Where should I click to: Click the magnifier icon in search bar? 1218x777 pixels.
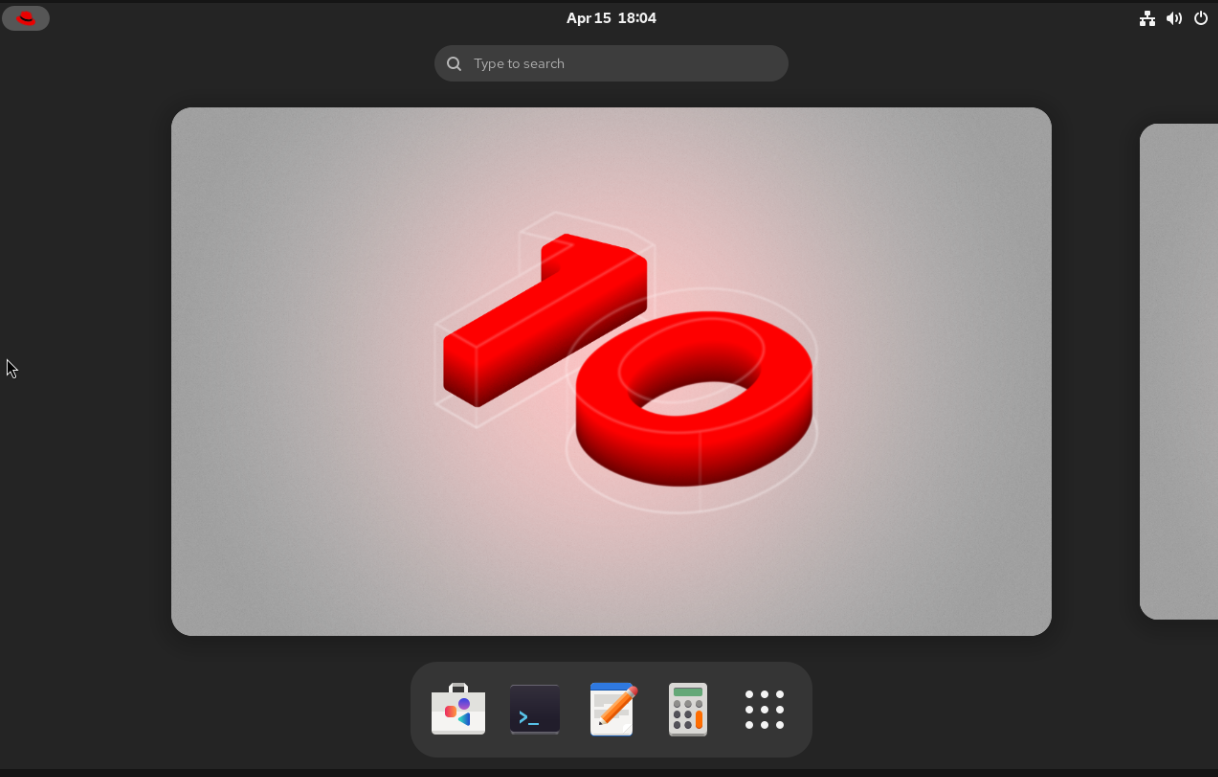(454, 64)
